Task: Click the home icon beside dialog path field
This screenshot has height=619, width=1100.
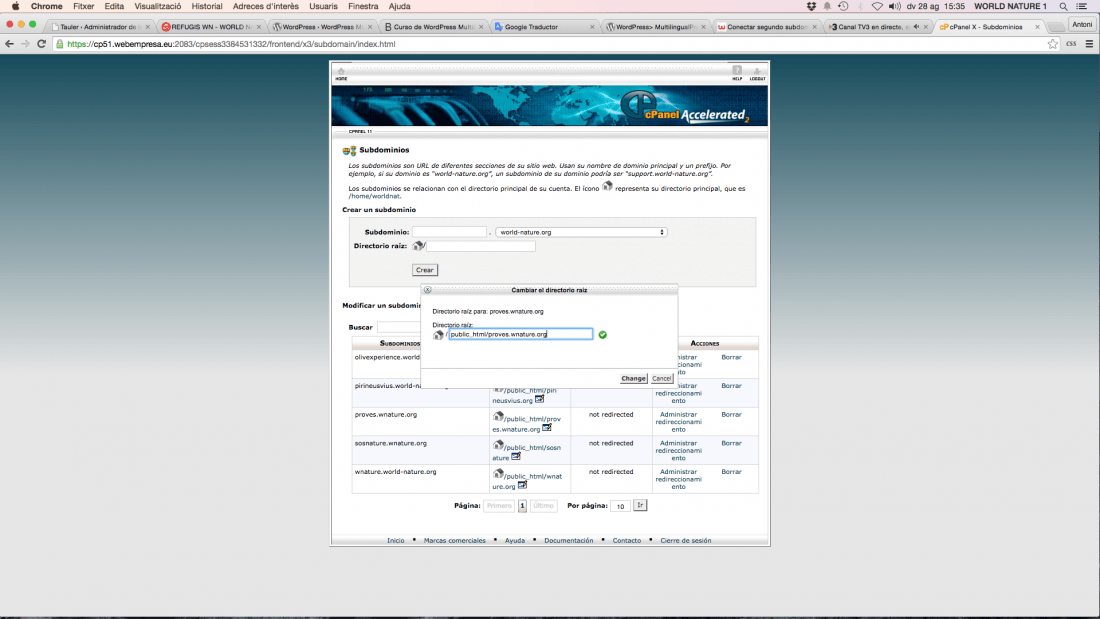Action: click(438, 335)
